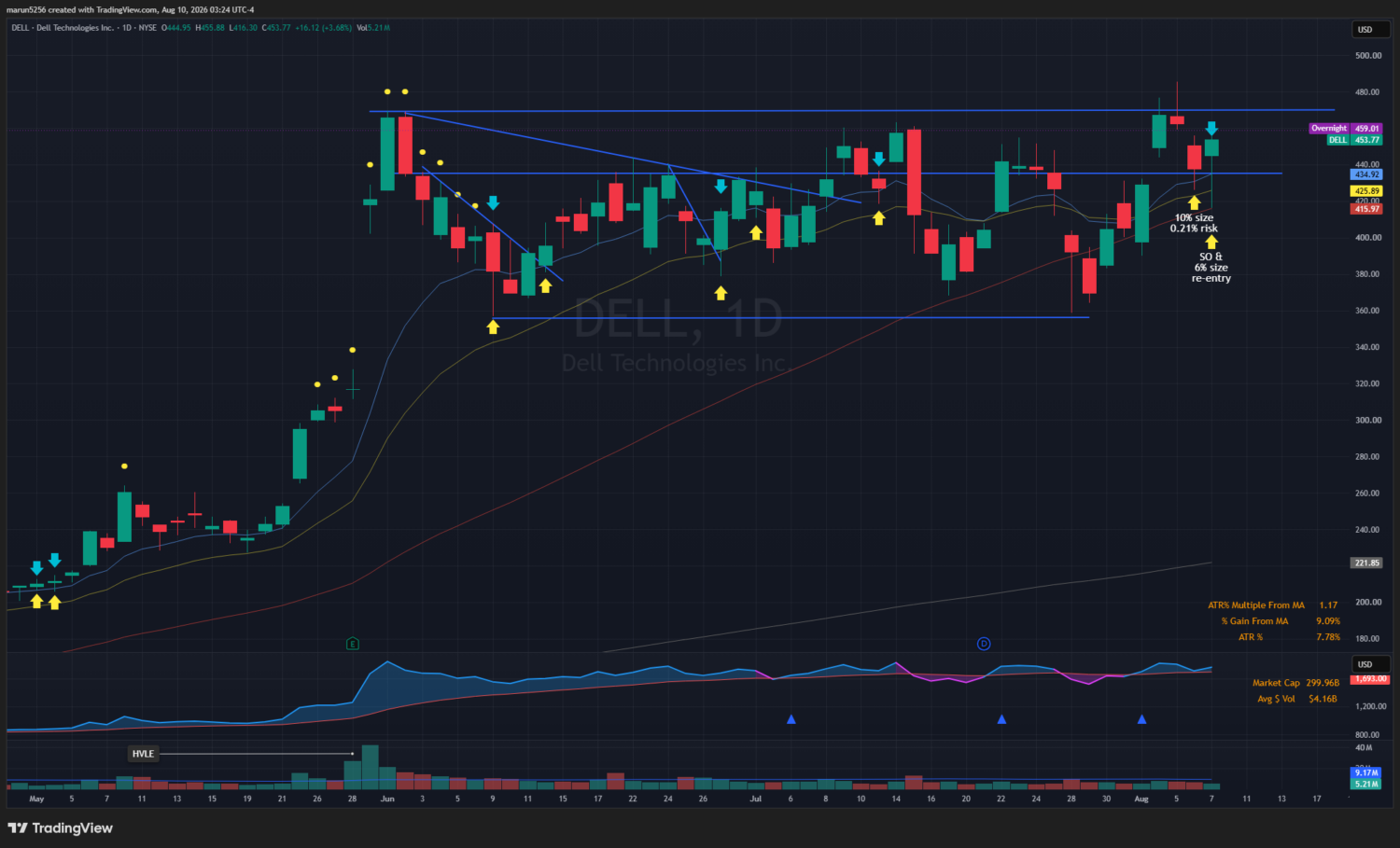This screenshot has width=1400, height=848.
Task: Click the red 415.97 price label
Action: [1367, 209]
